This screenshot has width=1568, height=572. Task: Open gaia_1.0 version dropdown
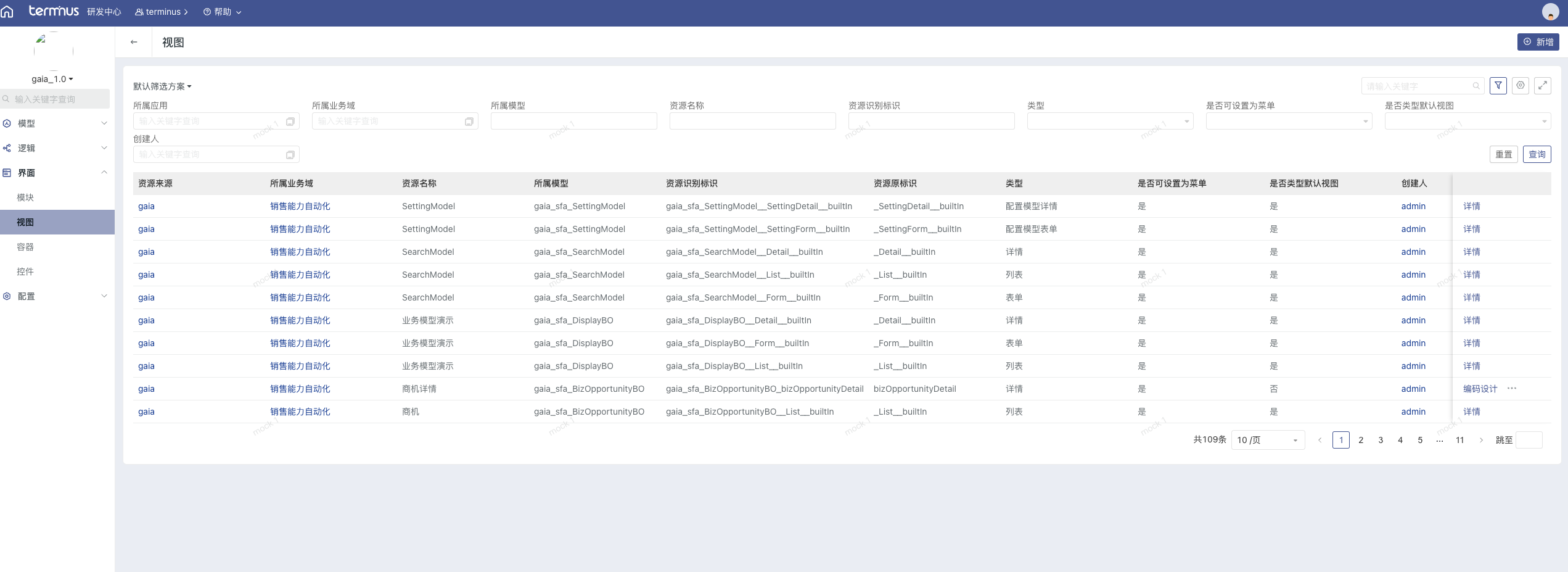52,79
